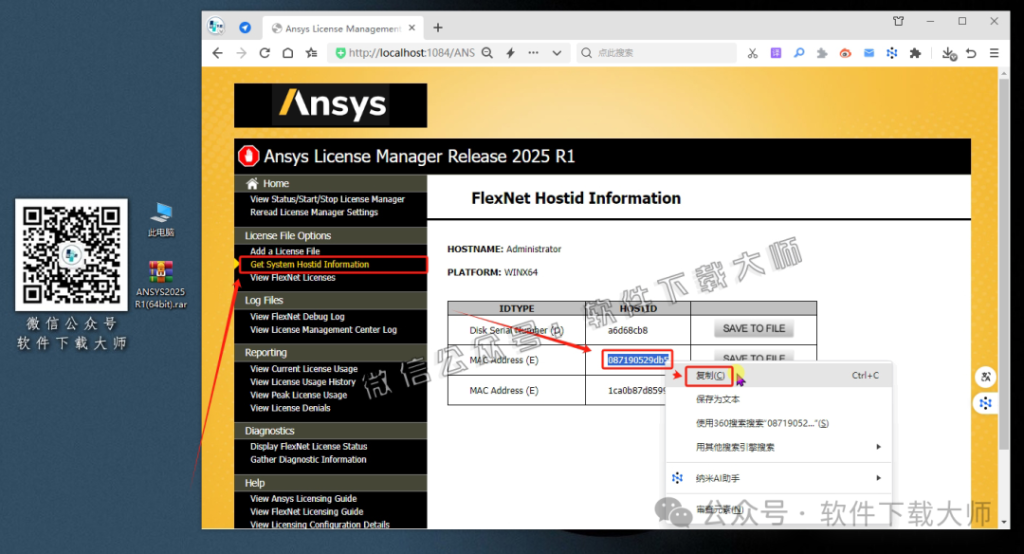Click Reread License Manager Settings
The image size is (1024, 554).
pyautogui.click(x=314, y=212)
